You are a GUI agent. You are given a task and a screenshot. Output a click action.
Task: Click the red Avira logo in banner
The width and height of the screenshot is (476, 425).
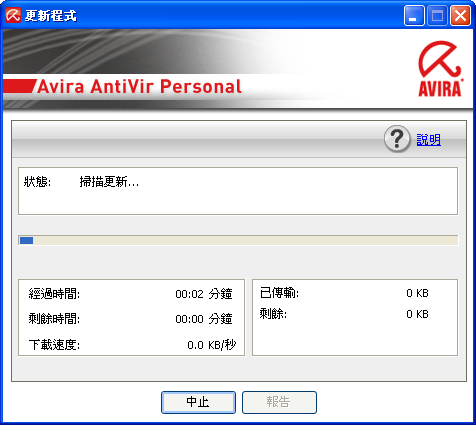tap(440, 69)
